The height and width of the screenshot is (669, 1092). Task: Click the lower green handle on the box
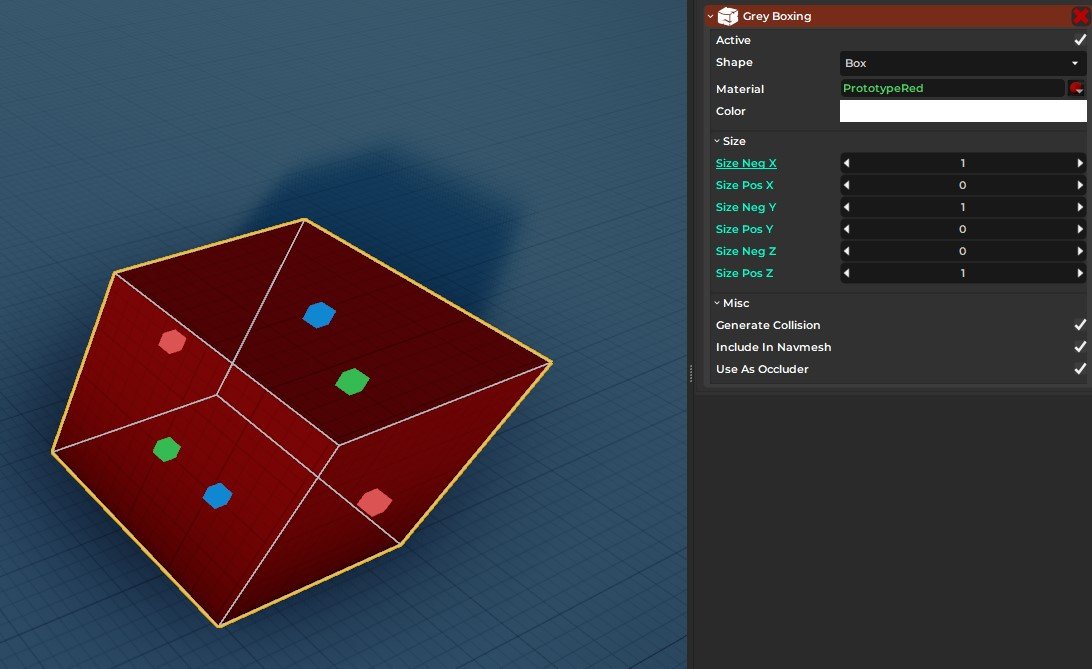coord(166,449)
